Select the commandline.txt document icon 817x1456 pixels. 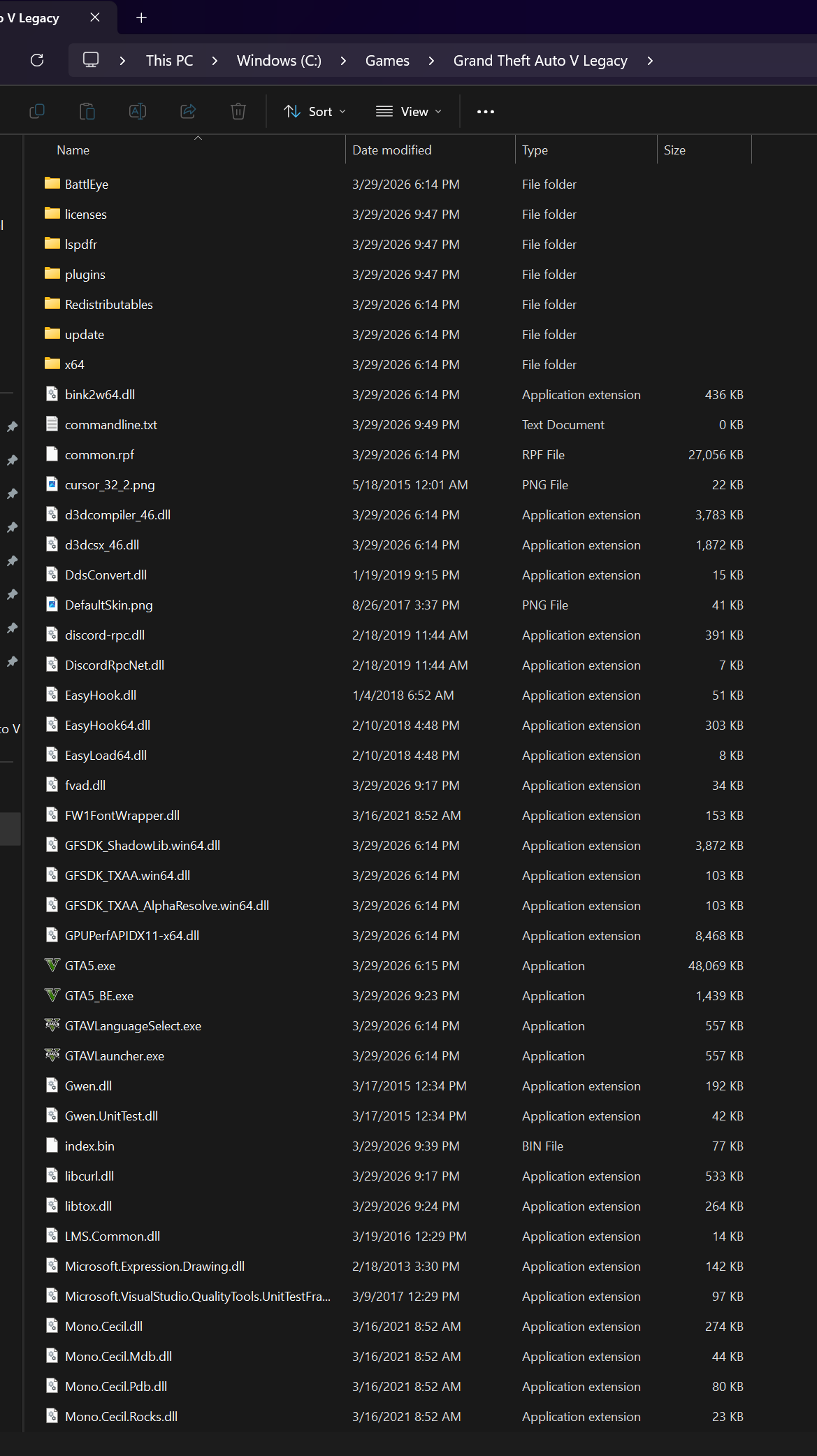[x=52, y=424]
